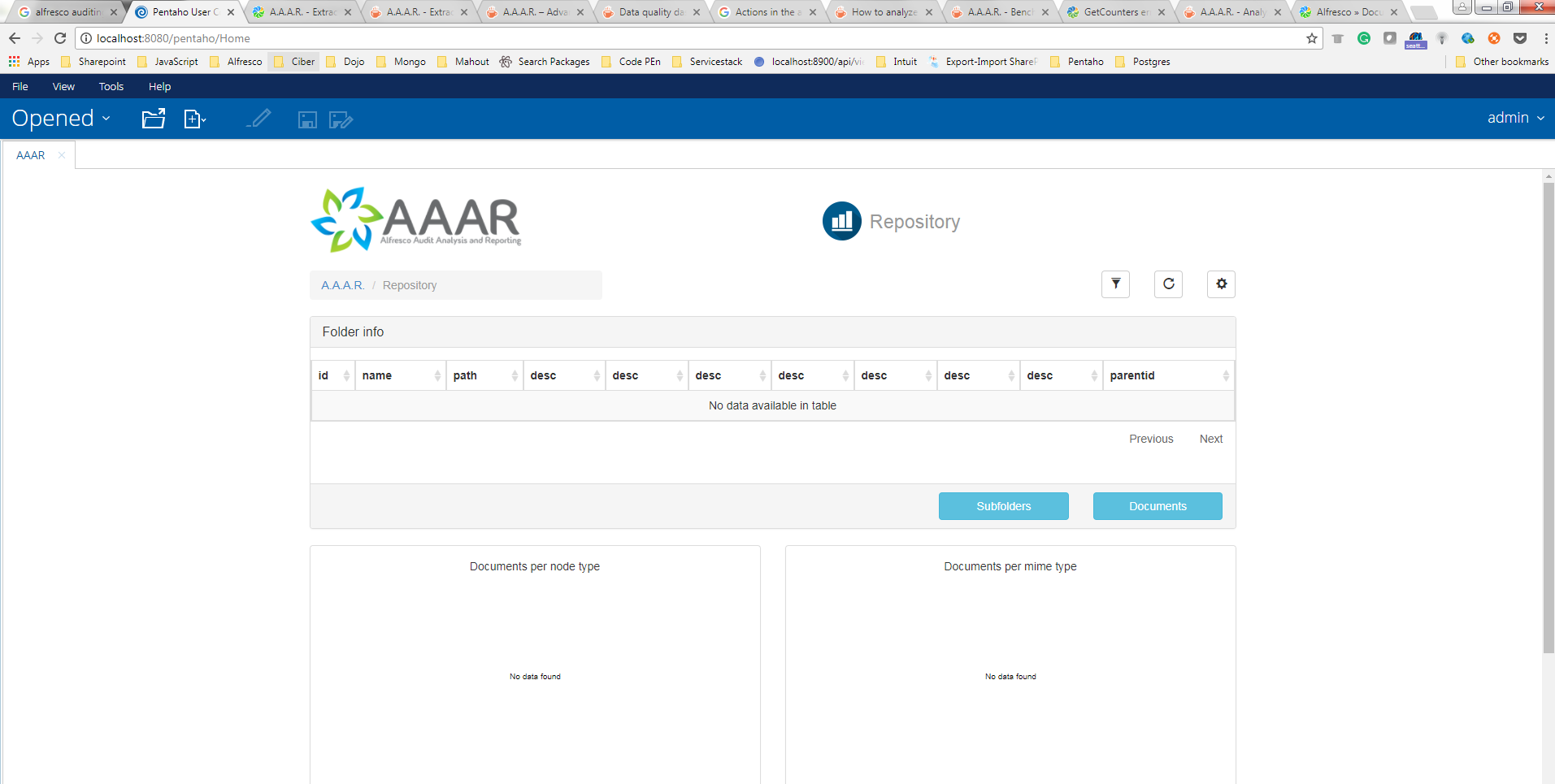Open the Help menu

[x=159, y=86]
